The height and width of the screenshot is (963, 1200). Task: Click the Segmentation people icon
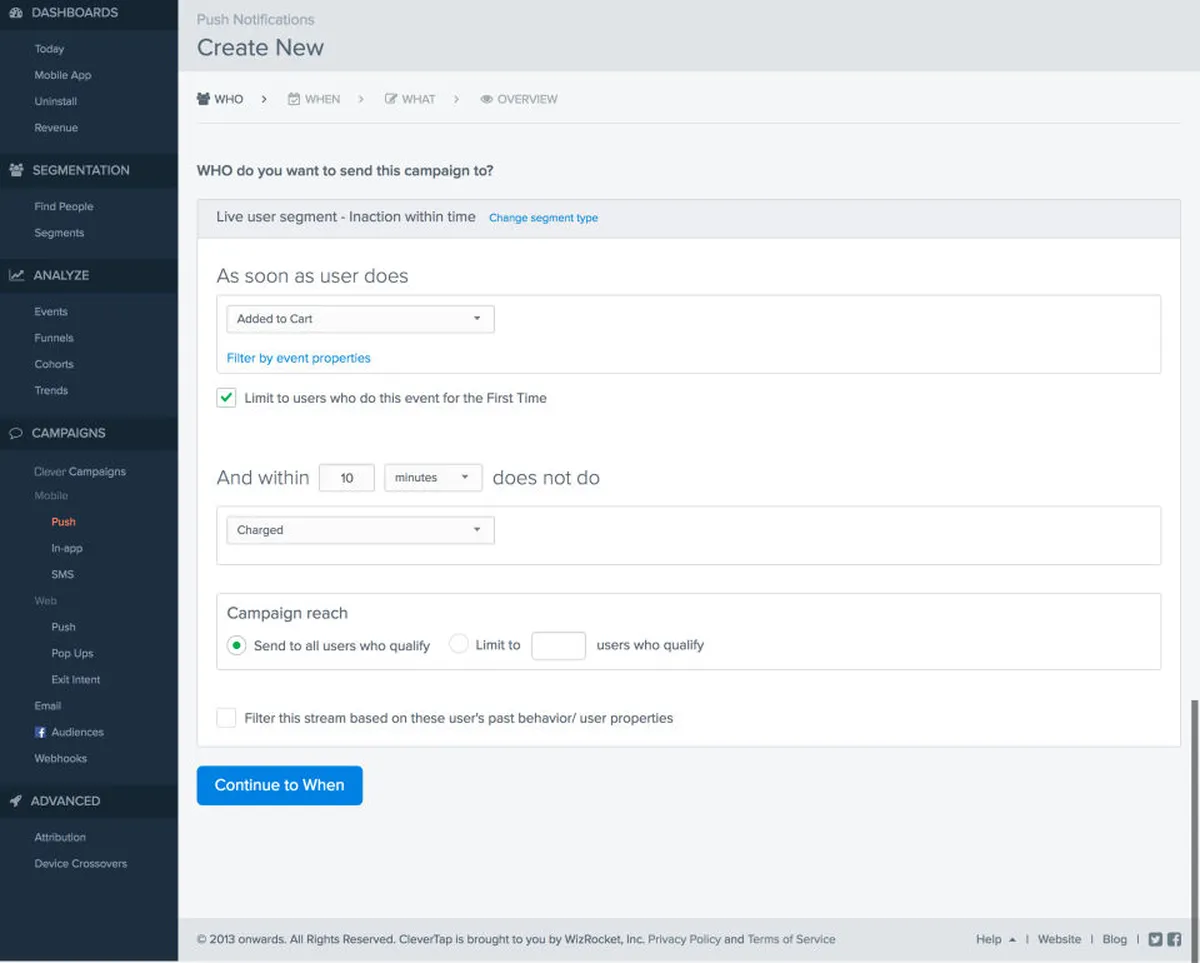(x=16, y=170)
